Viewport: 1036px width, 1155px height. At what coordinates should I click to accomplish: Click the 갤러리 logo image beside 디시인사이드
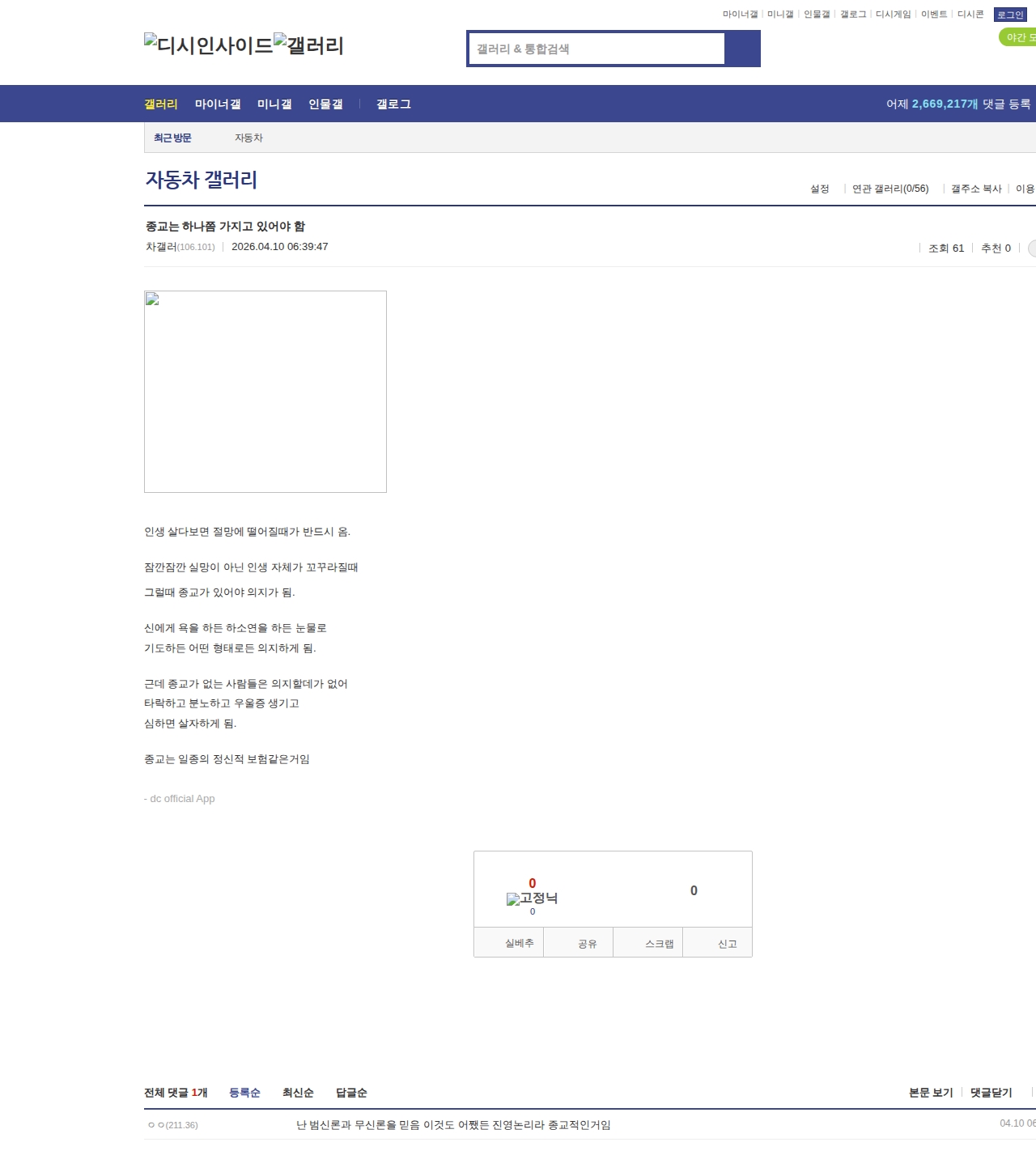[308, 45]
